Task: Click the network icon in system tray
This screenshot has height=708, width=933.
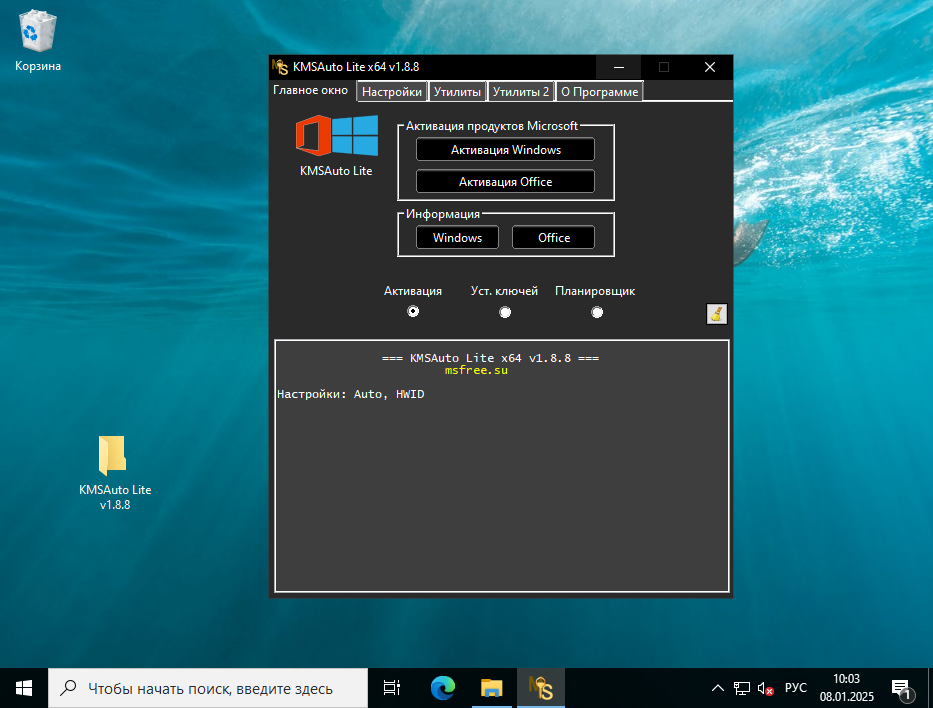Action: click(741, 688)
